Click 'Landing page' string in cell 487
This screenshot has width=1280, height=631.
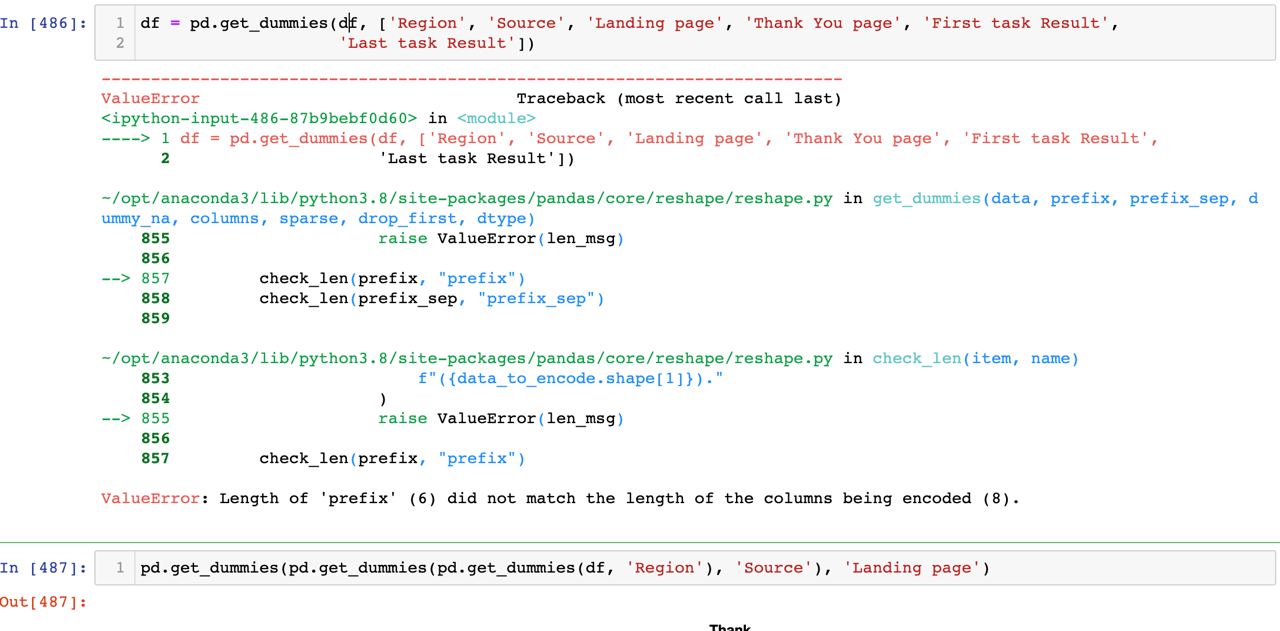912,568
